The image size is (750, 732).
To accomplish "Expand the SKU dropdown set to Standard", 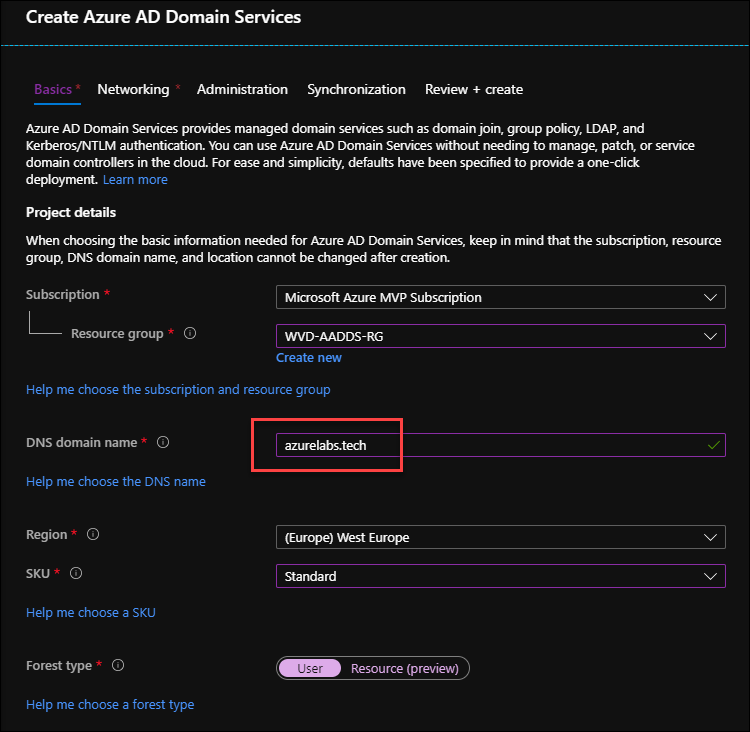I will pyautogui.click(x=501, y=576).
